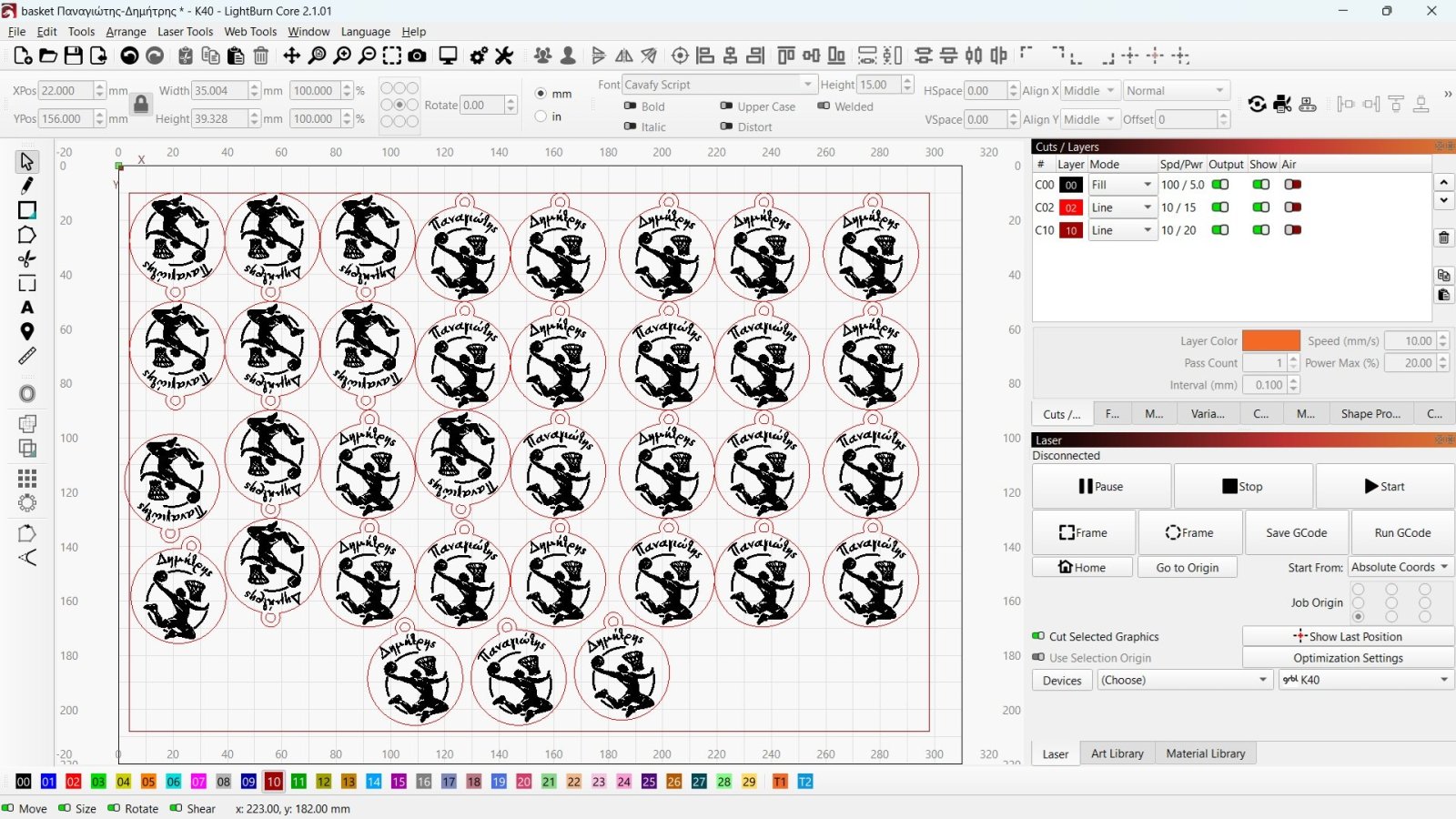Click the Optimization Settings button

coord(1348,658)
